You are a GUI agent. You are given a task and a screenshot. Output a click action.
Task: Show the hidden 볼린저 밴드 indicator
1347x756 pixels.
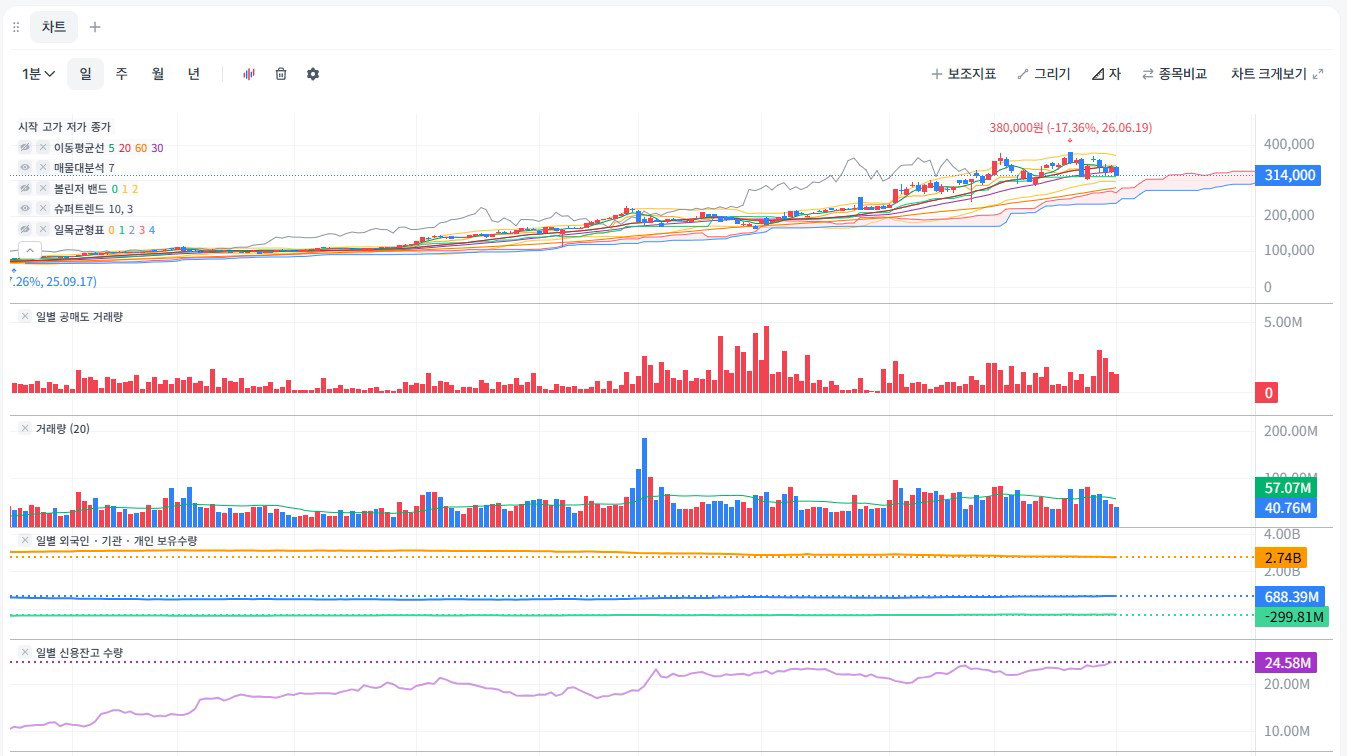coord(25,188)
